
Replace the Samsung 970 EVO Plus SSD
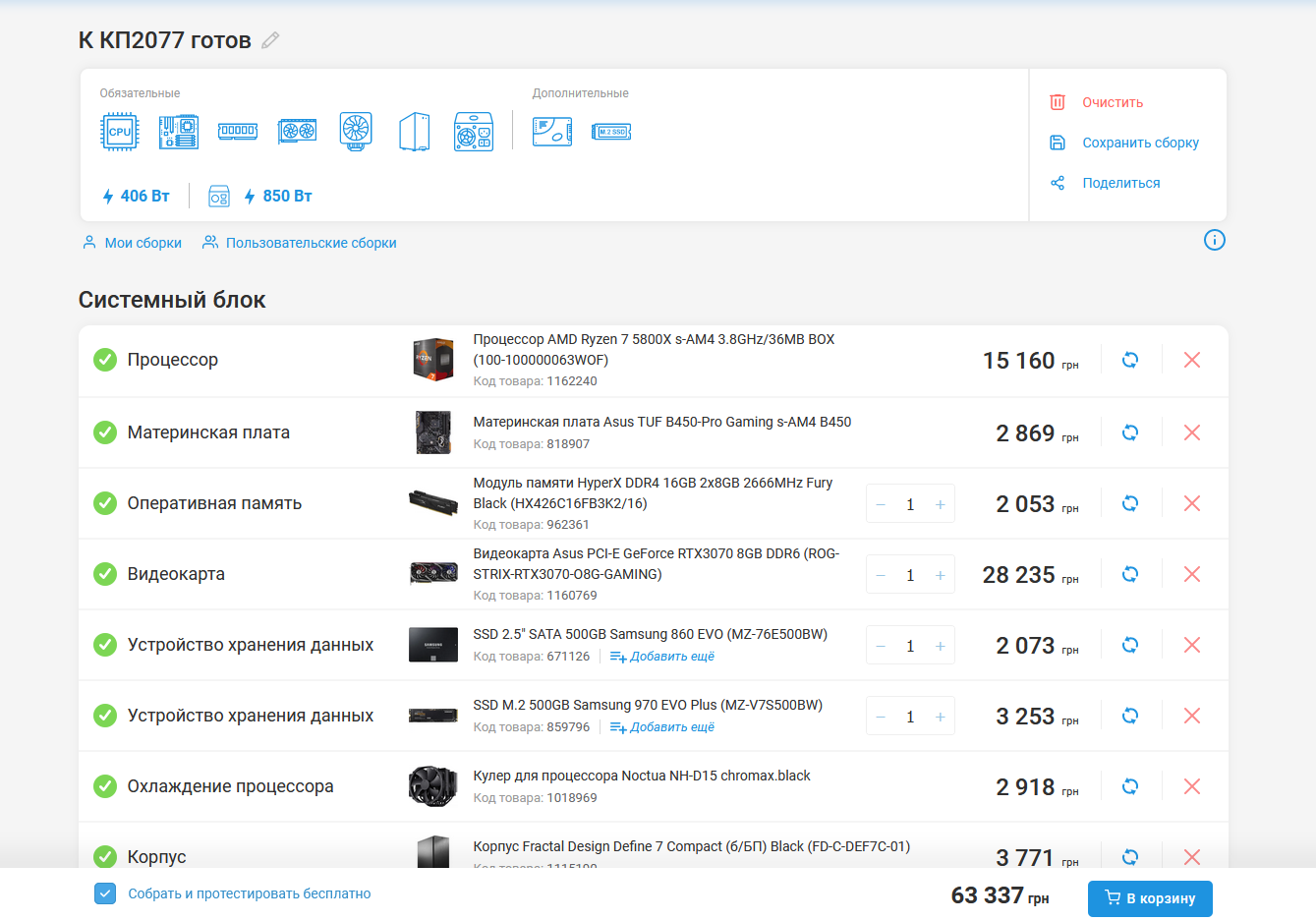(x=1130, y=716)
